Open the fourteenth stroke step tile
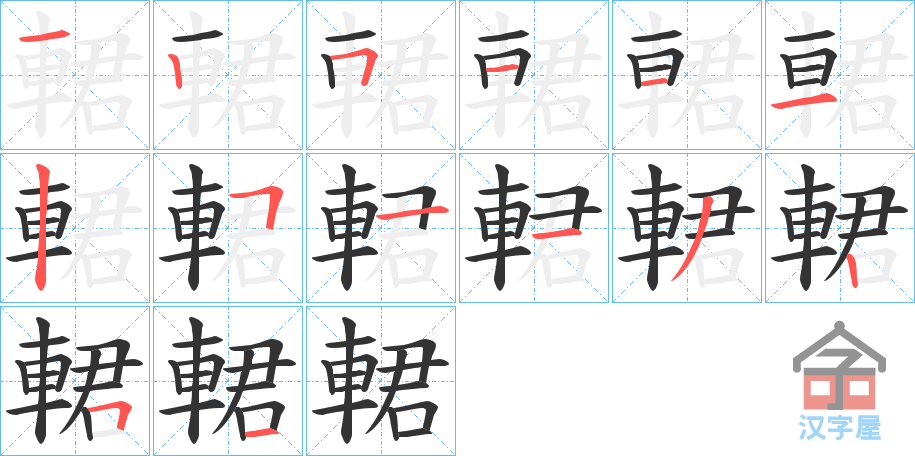 [x=228, y=381]
